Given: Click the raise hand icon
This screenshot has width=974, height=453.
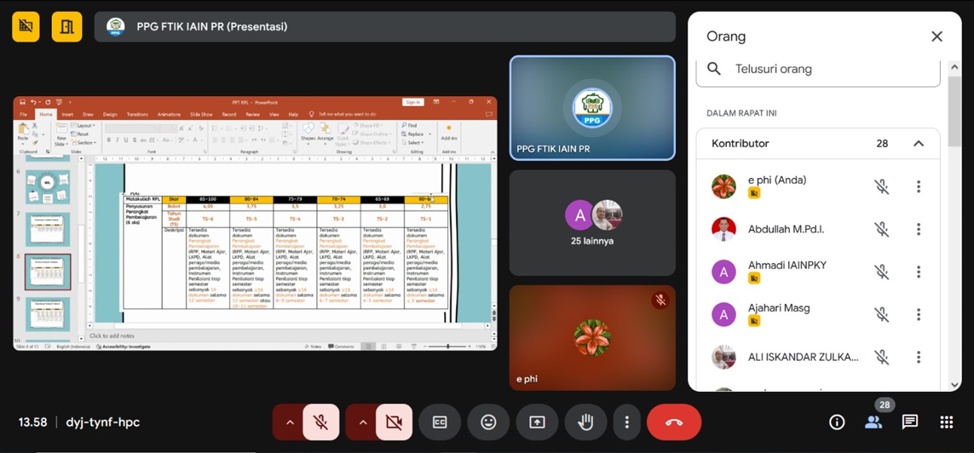Looking at the screenshot, I should click(x=585, y=422).
